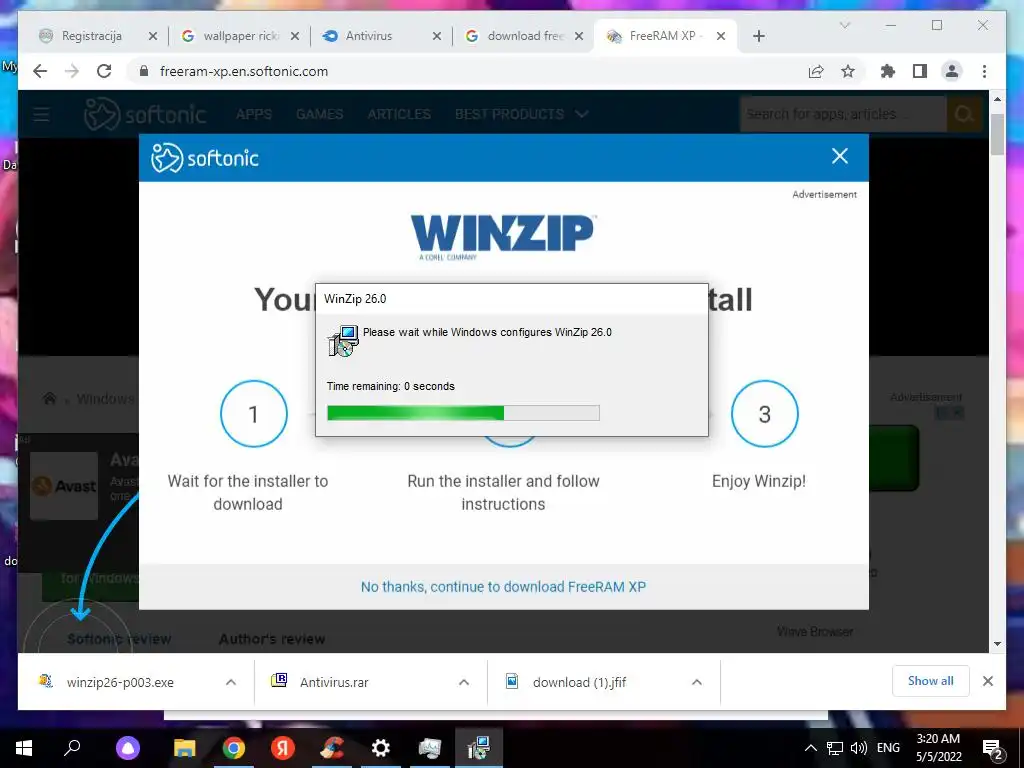1024x768 pixels.
Task: Open Windows taskbar search
Action: [72, 748]
